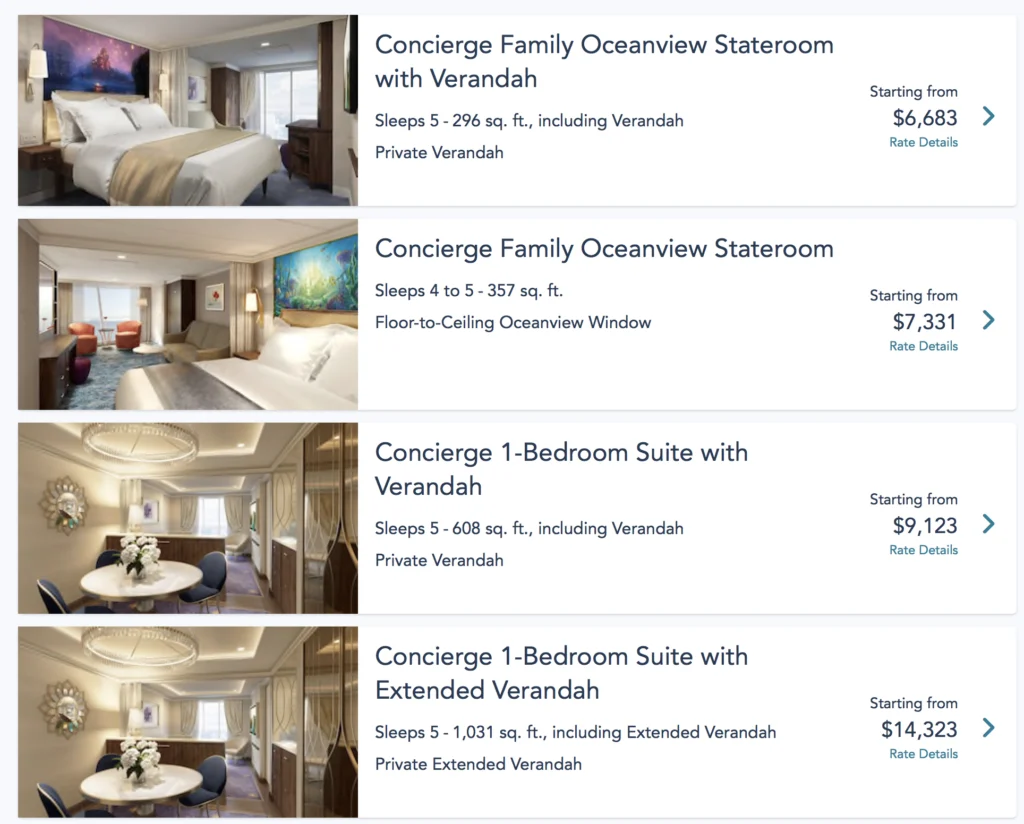Click the $14,323 starting price

pos(919,730)
